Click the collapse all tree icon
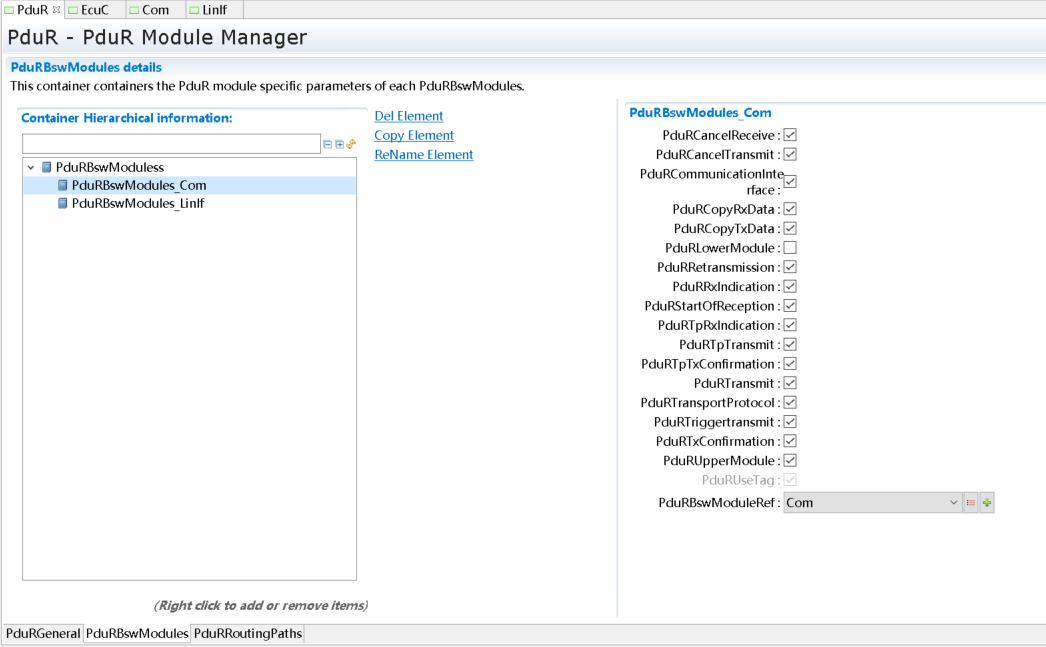 (x=328, y=145)
